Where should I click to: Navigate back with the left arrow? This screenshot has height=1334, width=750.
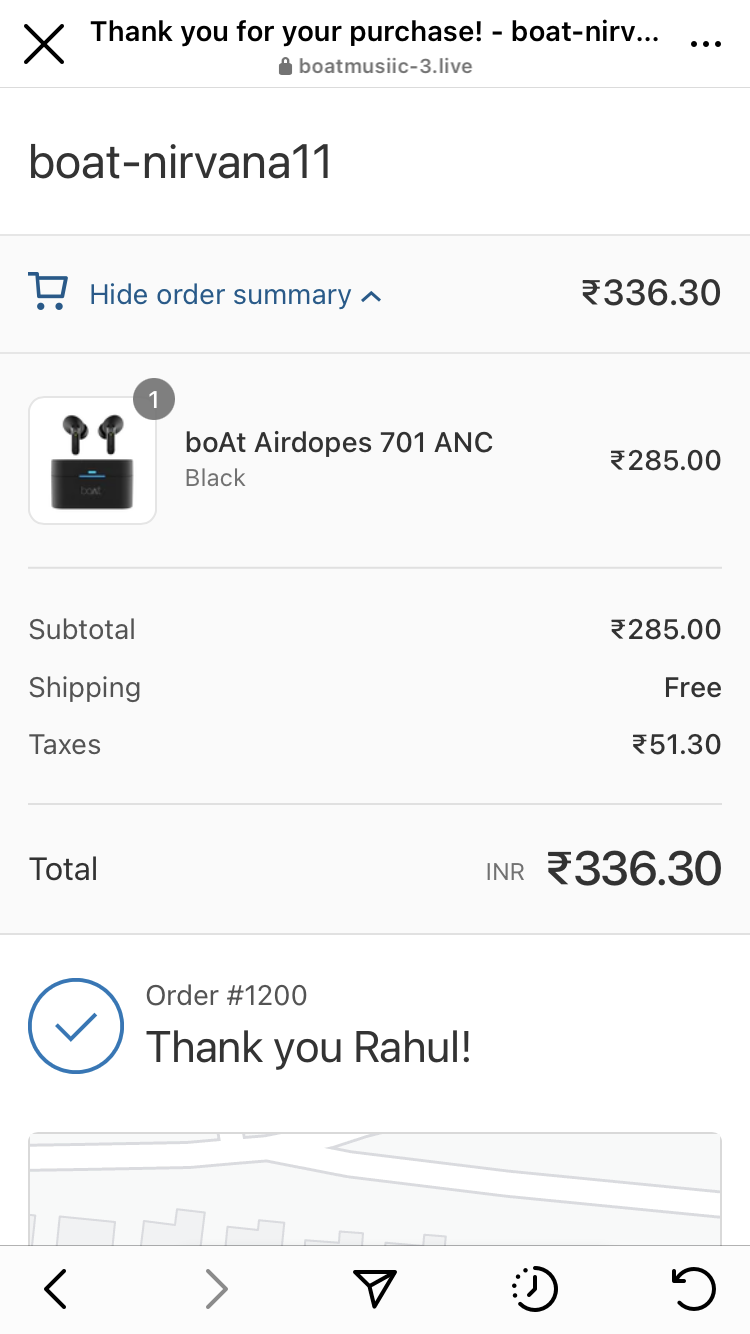click(x=56, y=1289)
